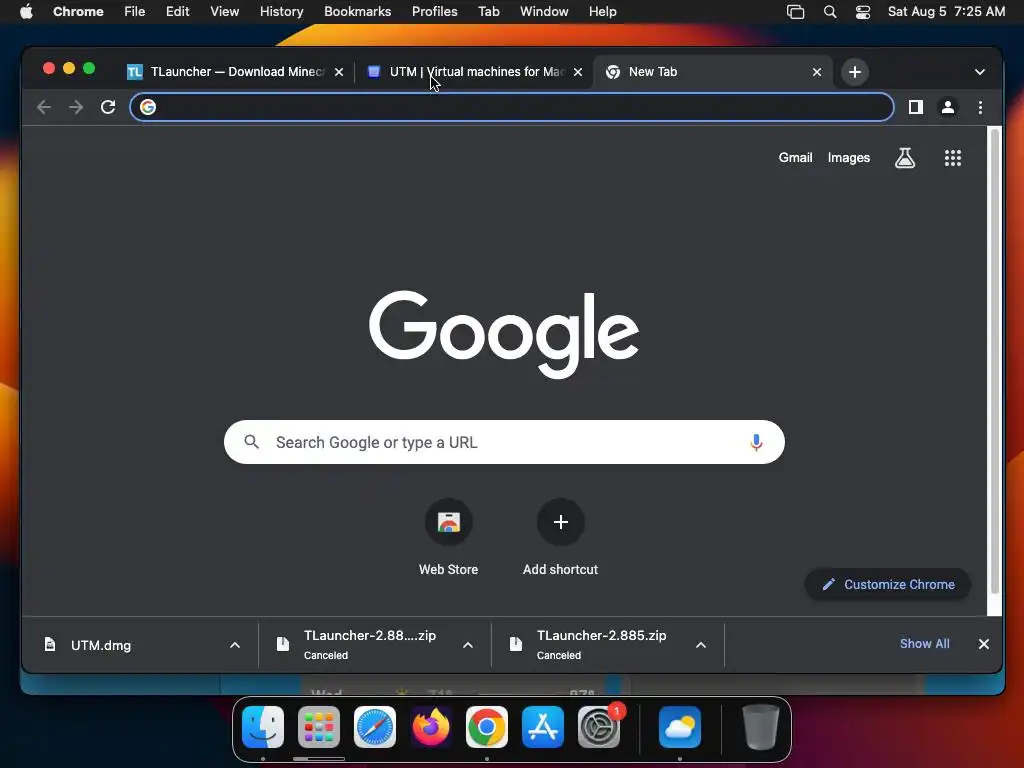
Task: Open the profile avatar menu
Action: (x=948, y=107)
